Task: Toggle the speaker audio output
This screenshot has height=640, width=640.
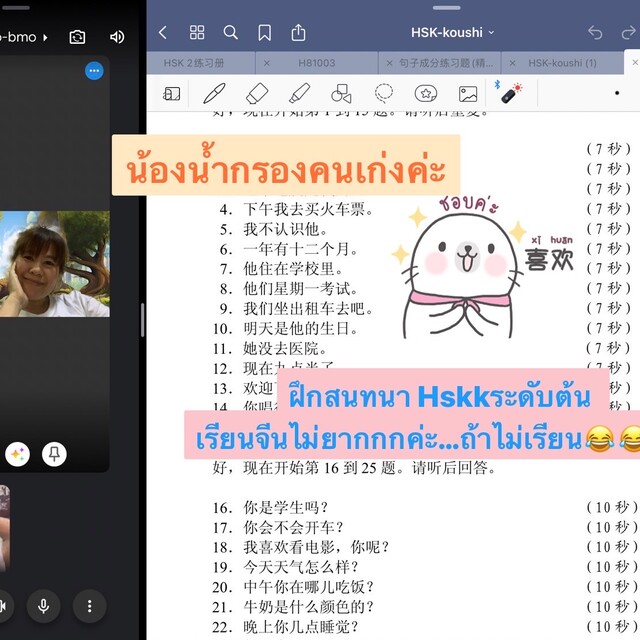Action: click(x=117, y=37)
